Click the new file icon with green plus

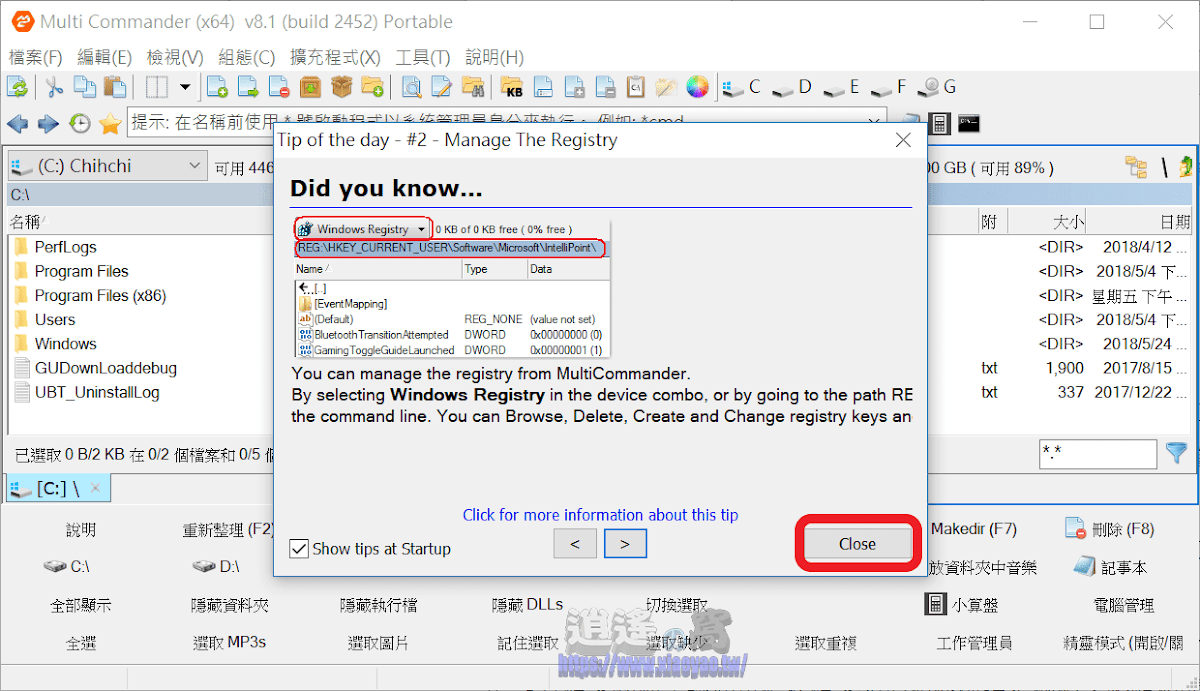point(217,87)
